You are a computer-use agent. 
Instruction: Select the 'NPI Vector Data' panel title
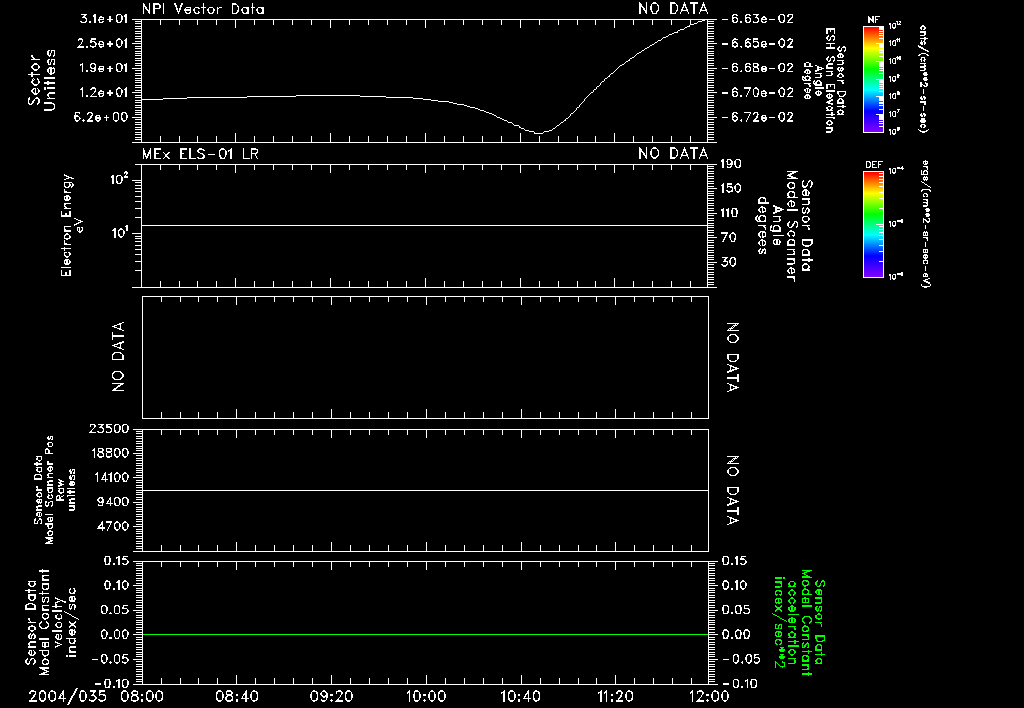(x=203, y=9)
